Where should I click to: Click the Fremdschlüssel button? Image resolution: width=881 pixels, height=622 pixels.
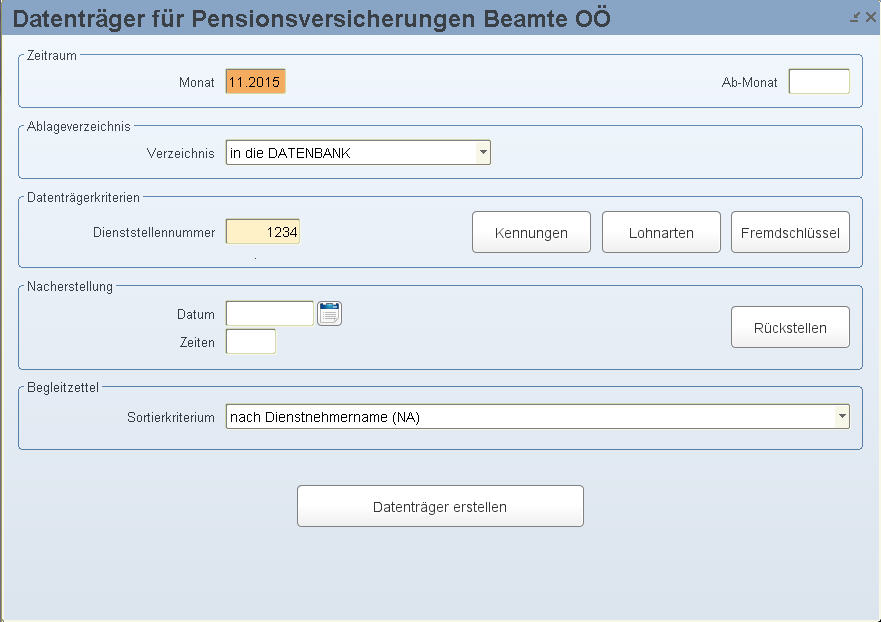pyautogui.click(x=790, y=232)
